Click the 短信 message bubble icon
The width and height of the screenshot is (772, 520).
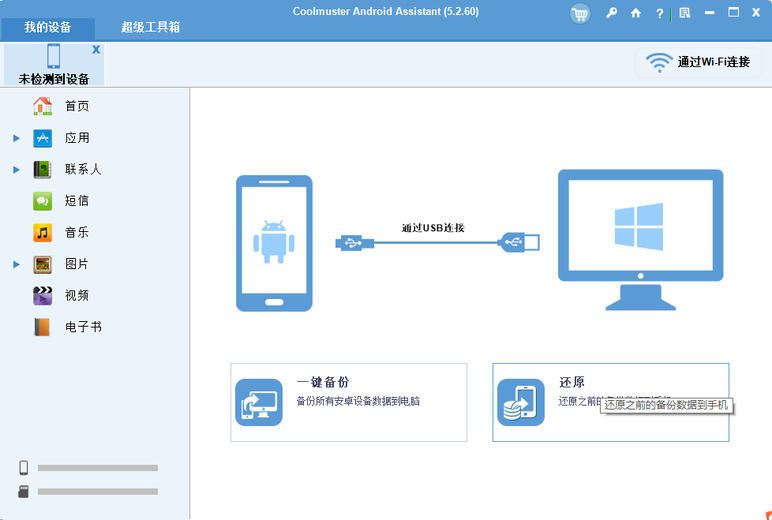[x=42, y=201]
